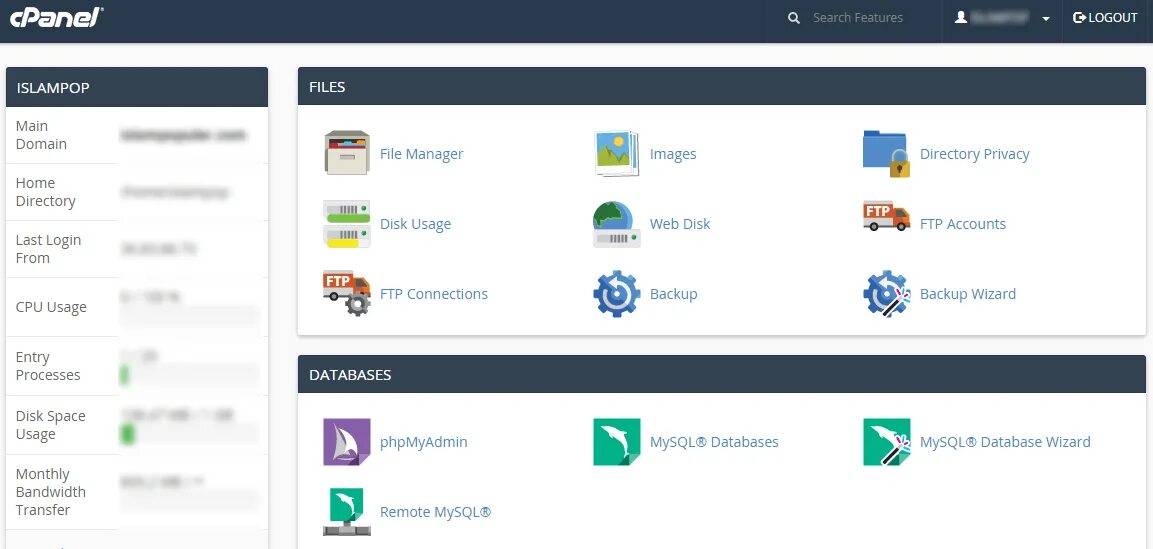Open the File Manager link
Image resolution: width=1153 pixels, height=549 pixels.
[421, 154]
